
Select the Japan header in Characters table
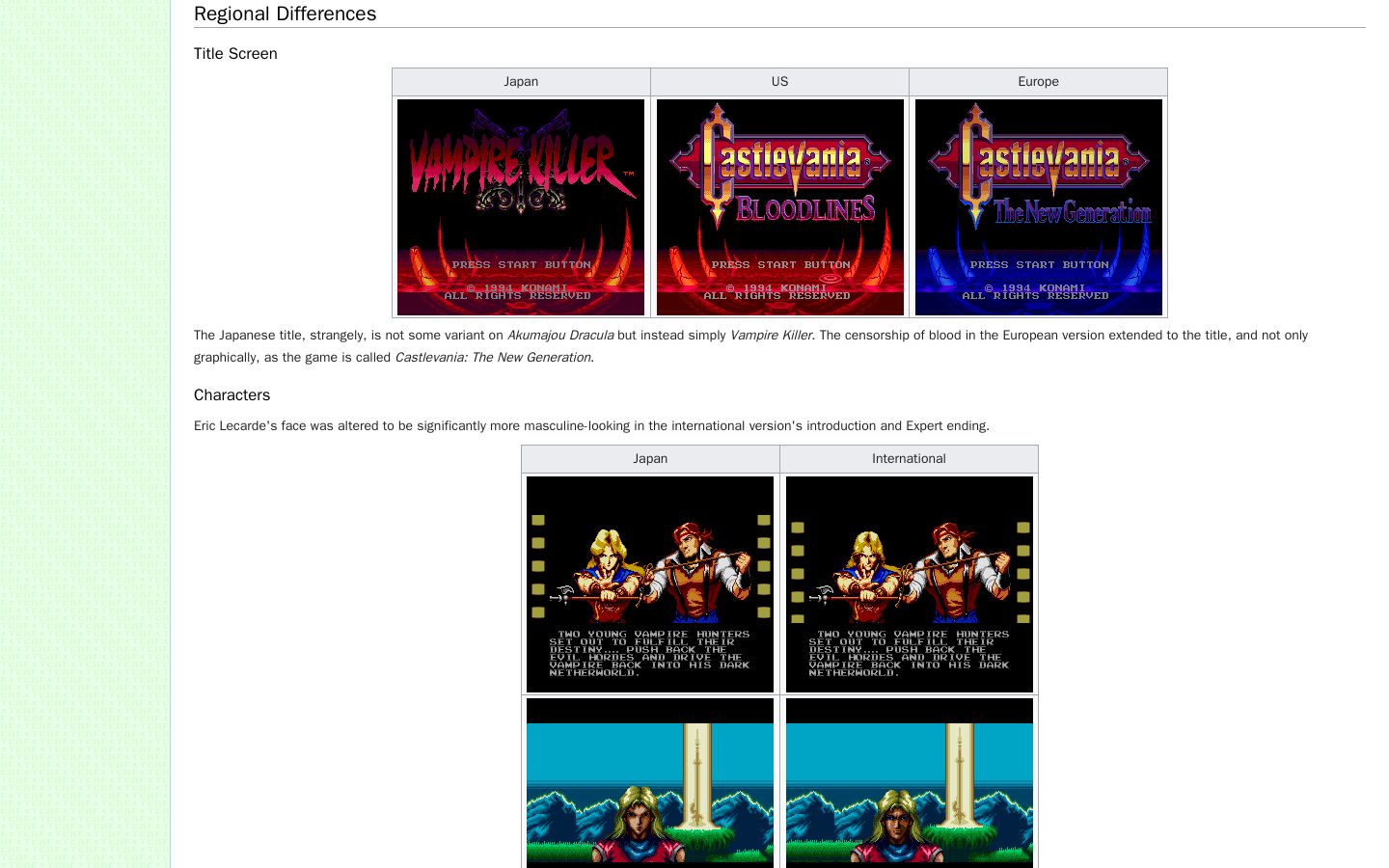pyautogui.click(x=650, y=459)
